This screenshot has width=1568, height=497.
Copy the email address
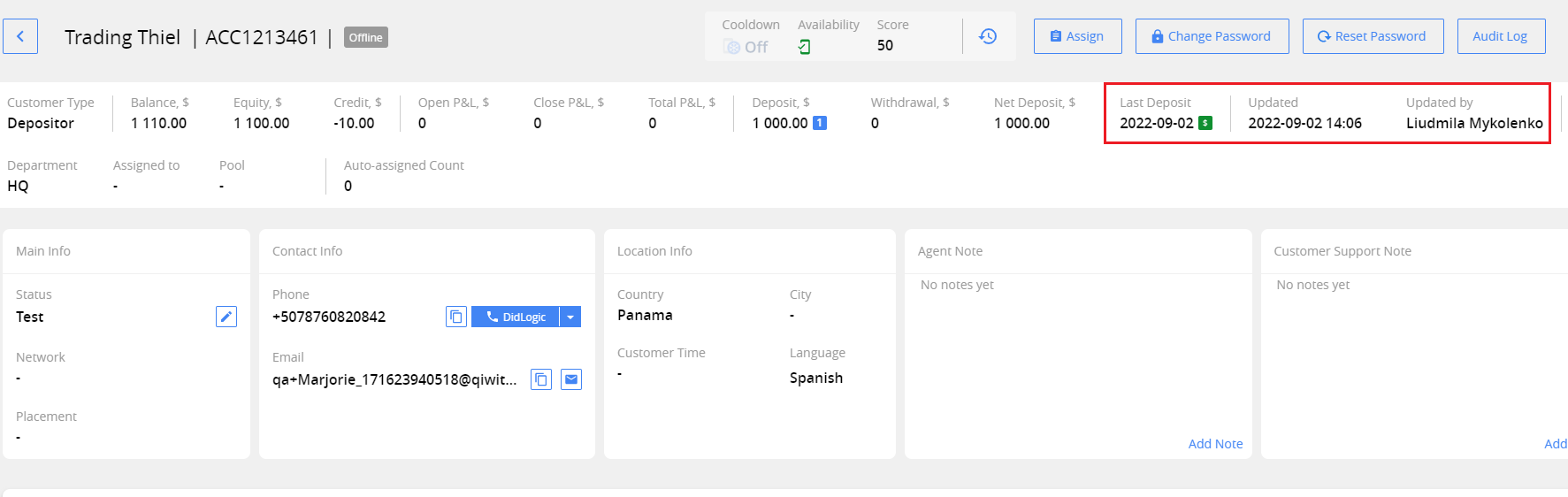pyautogui.click(x=541, y=379)
